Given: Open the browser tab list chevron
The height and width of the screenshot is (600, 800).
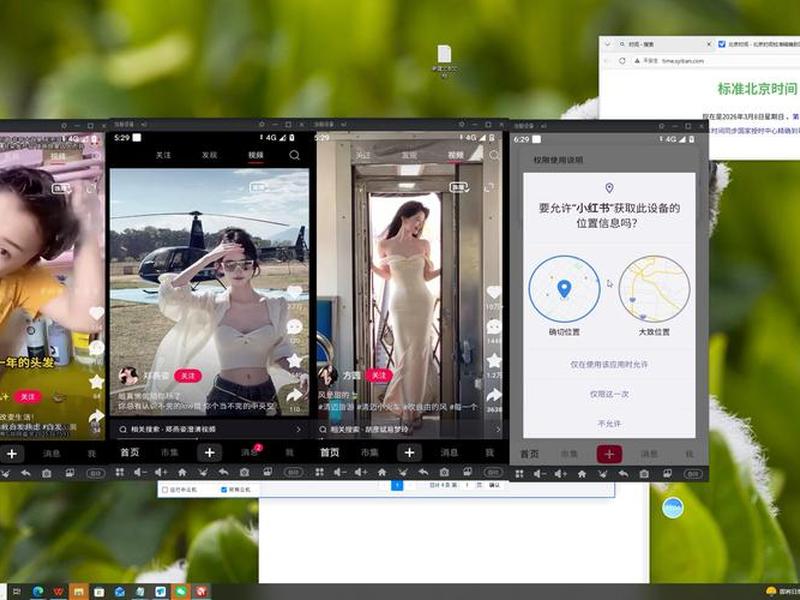Looking at the screenshot, I should pyautogui.click(x=607, y=44).
